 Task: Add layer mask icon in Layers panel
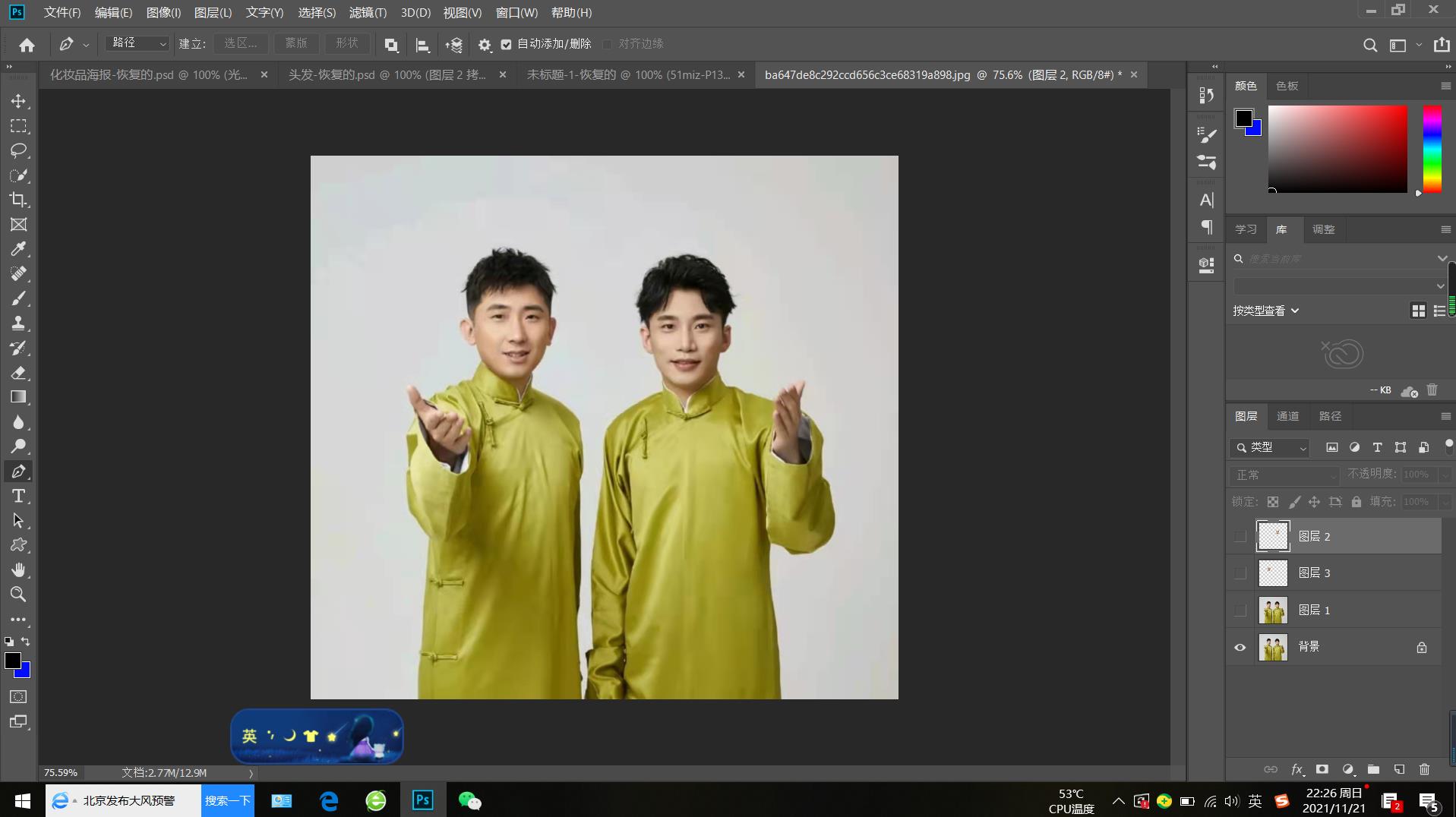pos(1322,769)
